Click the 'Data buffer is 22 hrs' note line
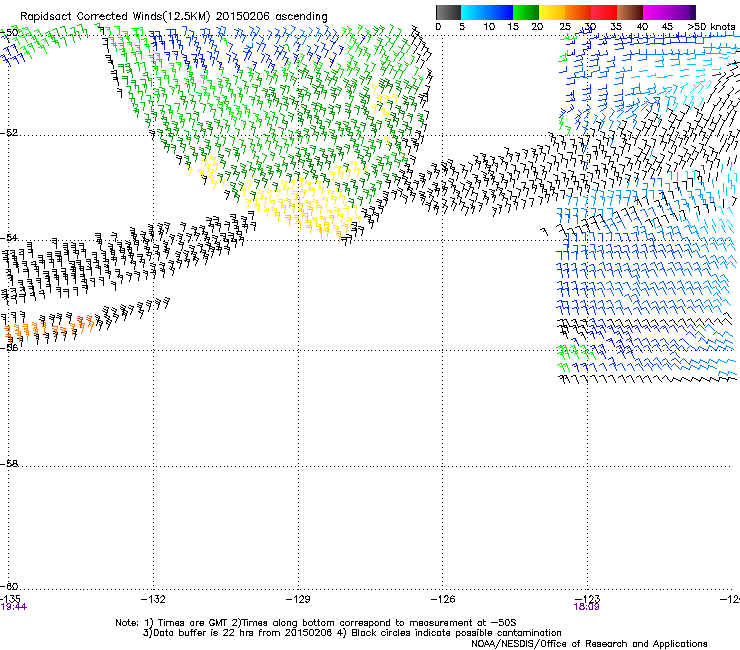740x650 pixels. (352, 633)
